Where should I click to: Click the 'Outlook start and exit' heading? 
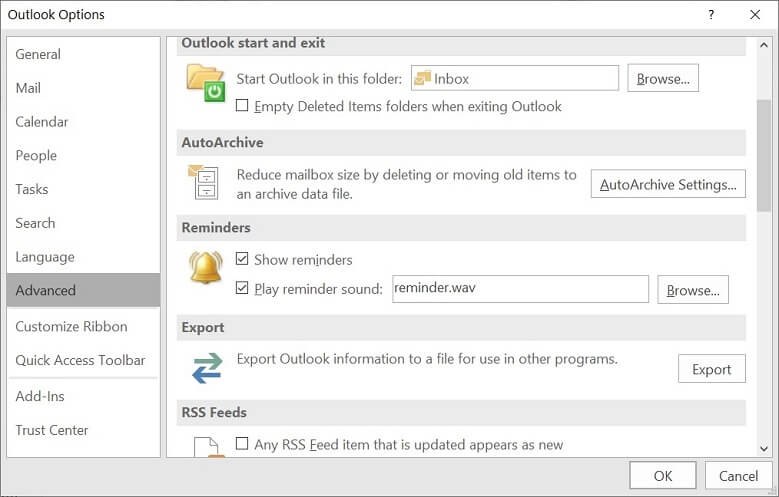coord(253,43)
